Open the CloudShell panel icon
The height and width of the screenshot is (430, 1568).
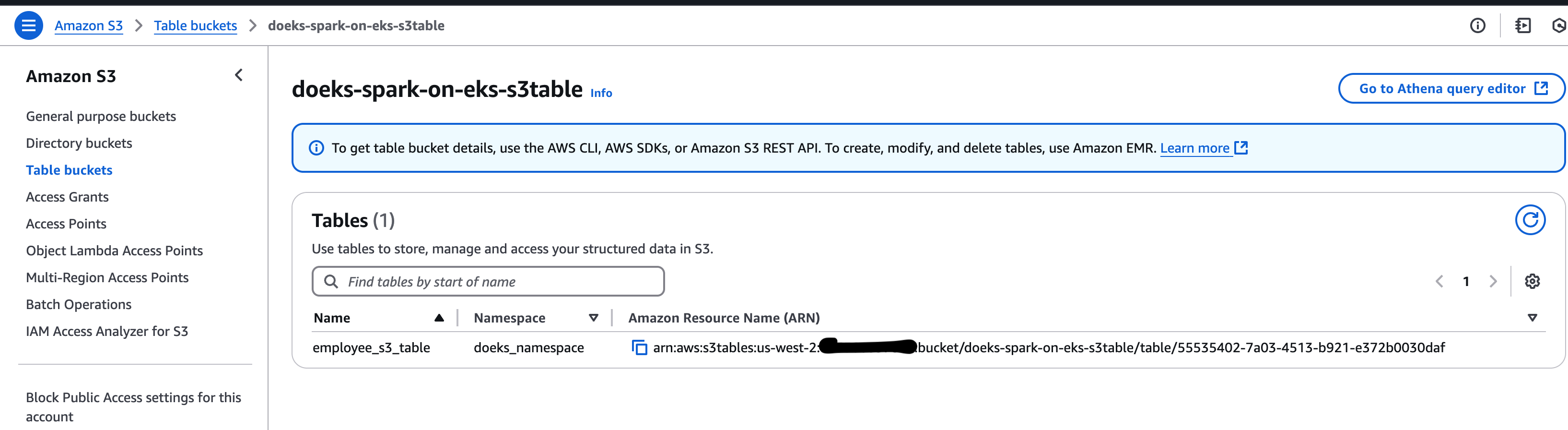tap(1523, 25)
